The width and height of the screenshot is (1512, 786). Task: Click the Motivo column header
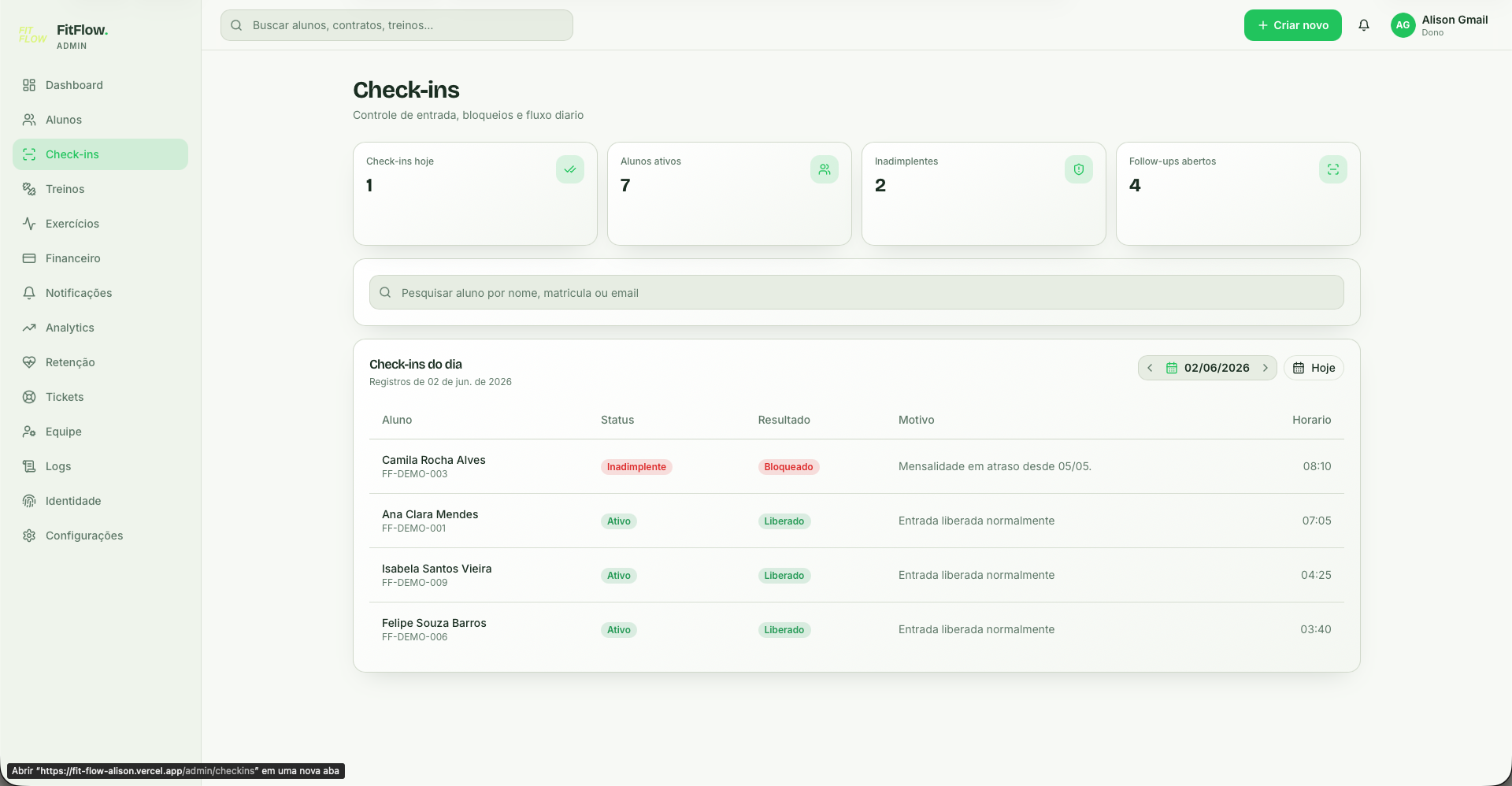[x=916, y=420]
